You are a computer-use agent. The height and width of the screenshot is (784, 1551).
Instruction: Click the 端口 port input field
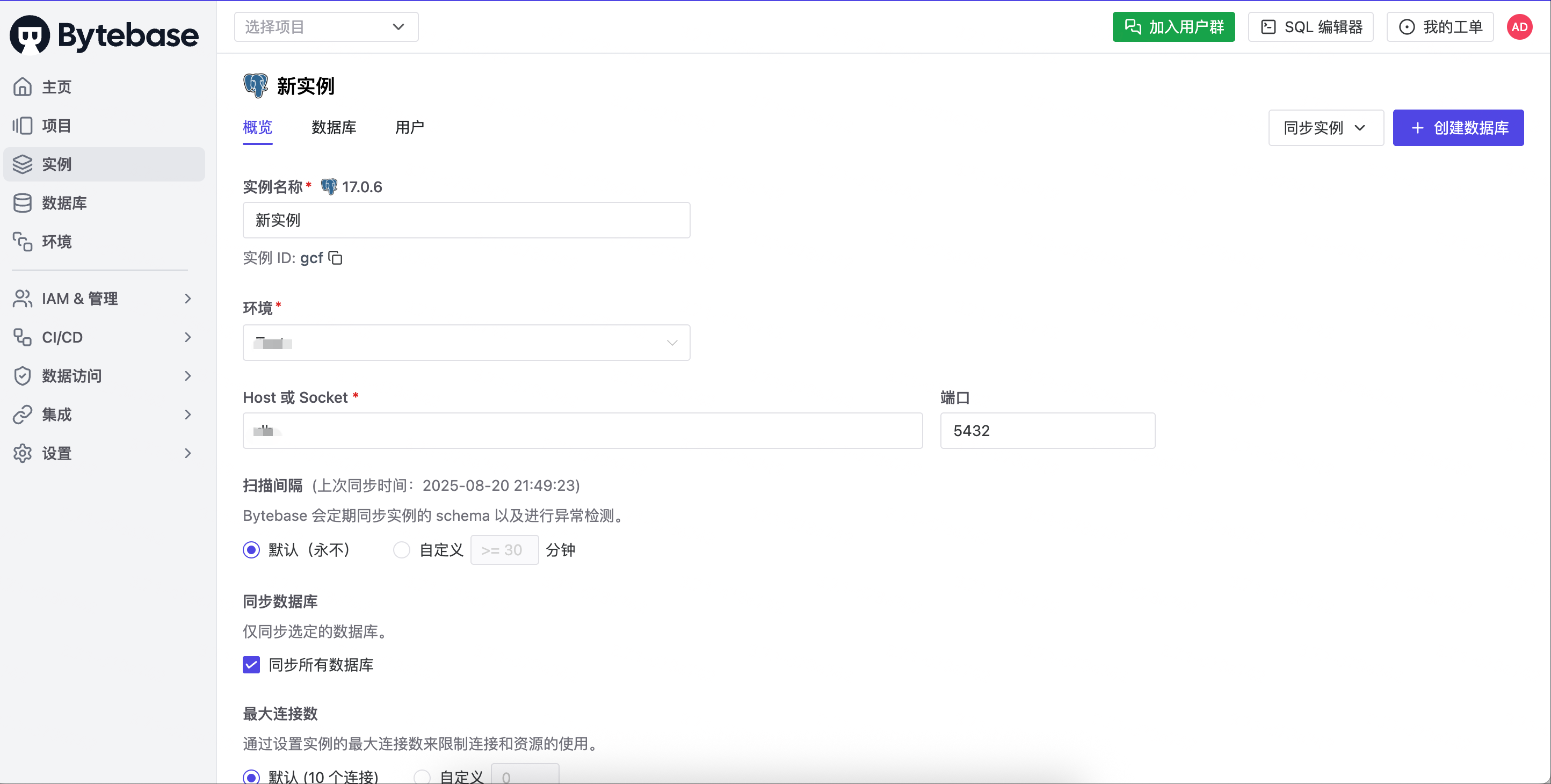tap(1048, 431)
